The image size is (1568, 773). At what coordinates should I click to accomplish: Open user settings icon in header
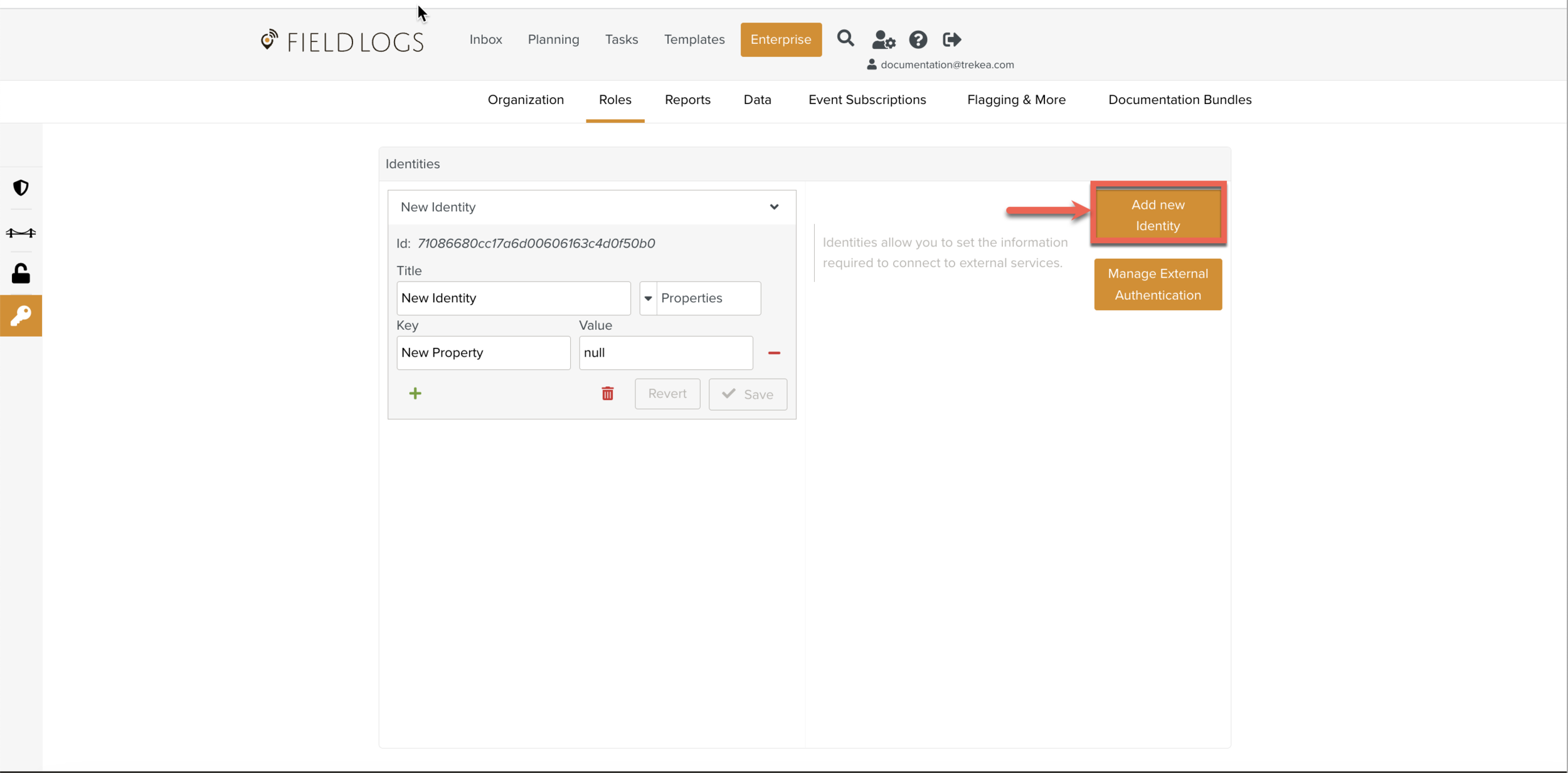(x=883, y=39)
